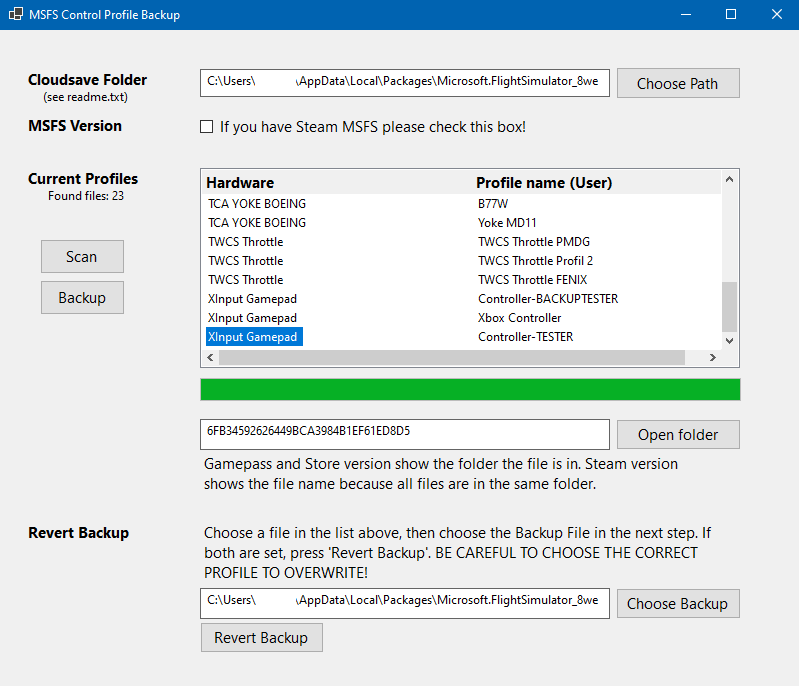Click the MSFS Control Profile Backup title icon
The width and height of the screenshot is (799, 686).
pyautogui.click(x=16, y=14)
